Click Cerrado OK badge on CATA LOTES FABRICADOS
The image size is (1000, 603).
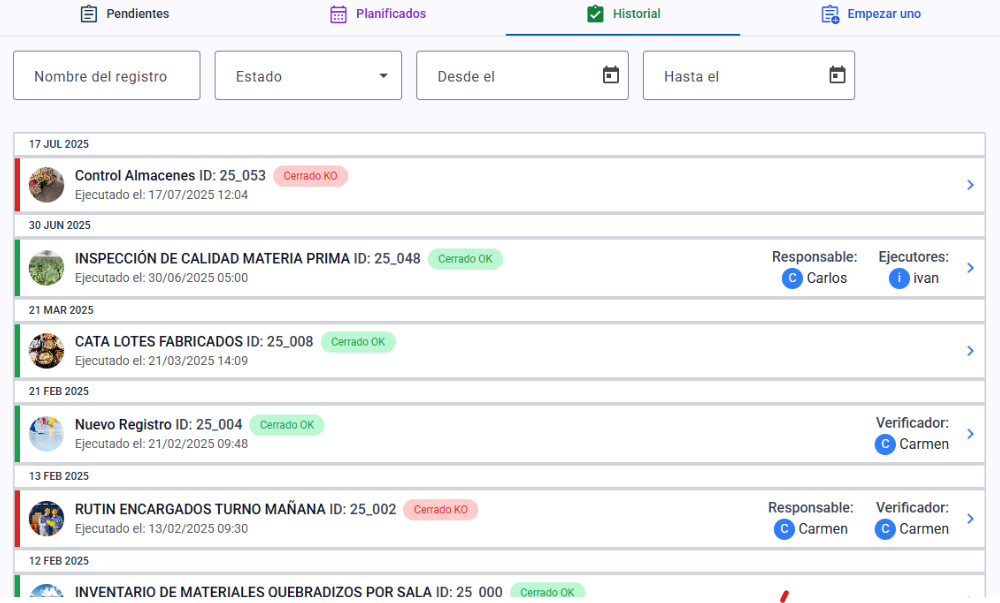(358, 342)
